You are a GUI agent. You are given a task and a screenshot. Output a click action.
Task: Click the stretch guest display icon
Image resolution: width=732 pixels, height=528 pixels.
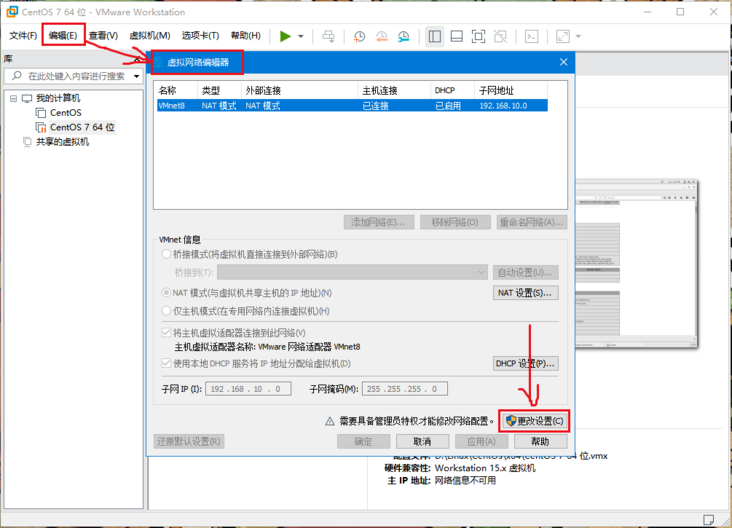(x=563, y=36)
